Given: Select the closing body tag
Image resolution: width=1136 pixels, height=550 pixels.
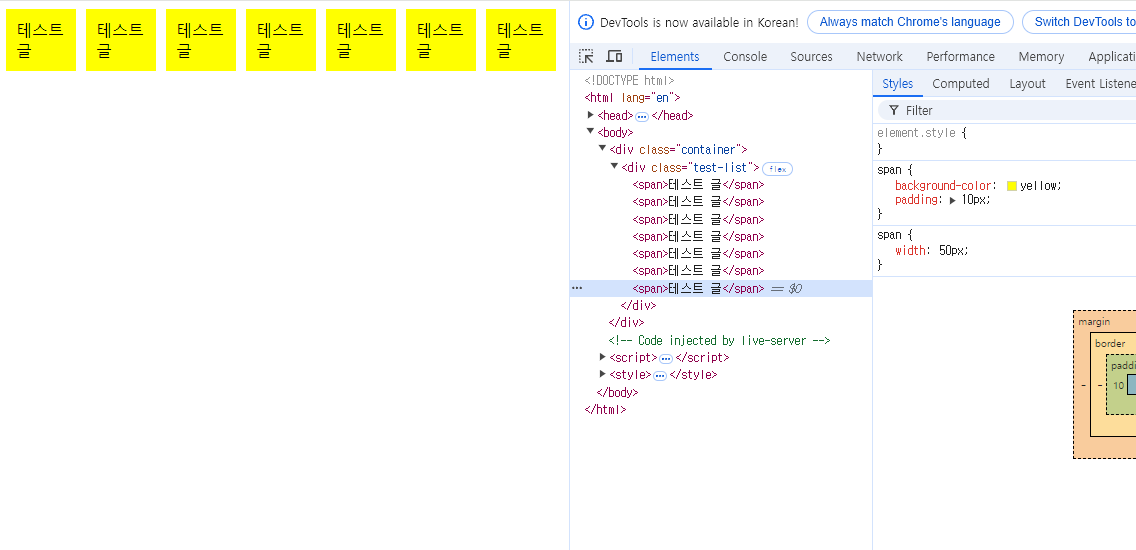Looking at the screenshot, I should (617, 392).
